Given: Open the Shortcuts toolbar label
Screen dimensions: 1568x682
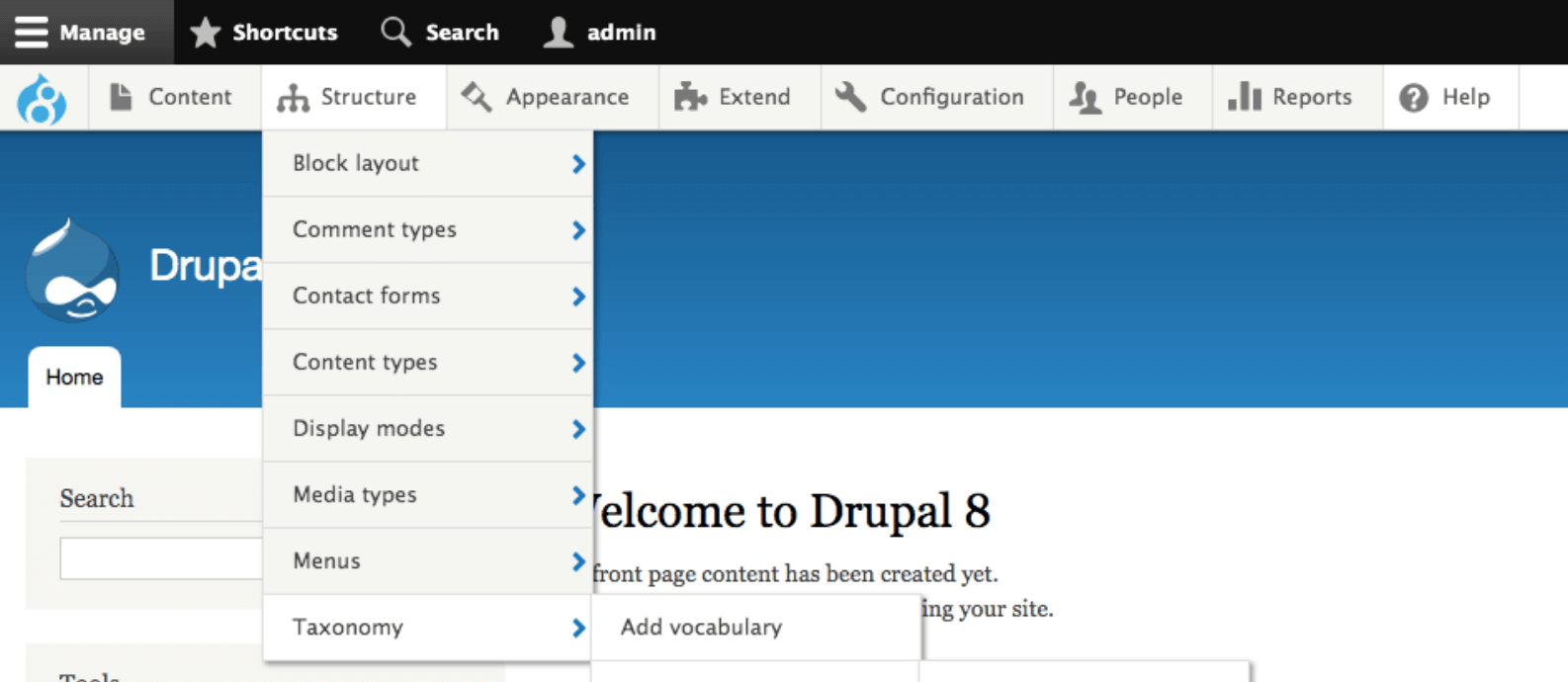Looking at the screenshot, I should tap(285, 32).
